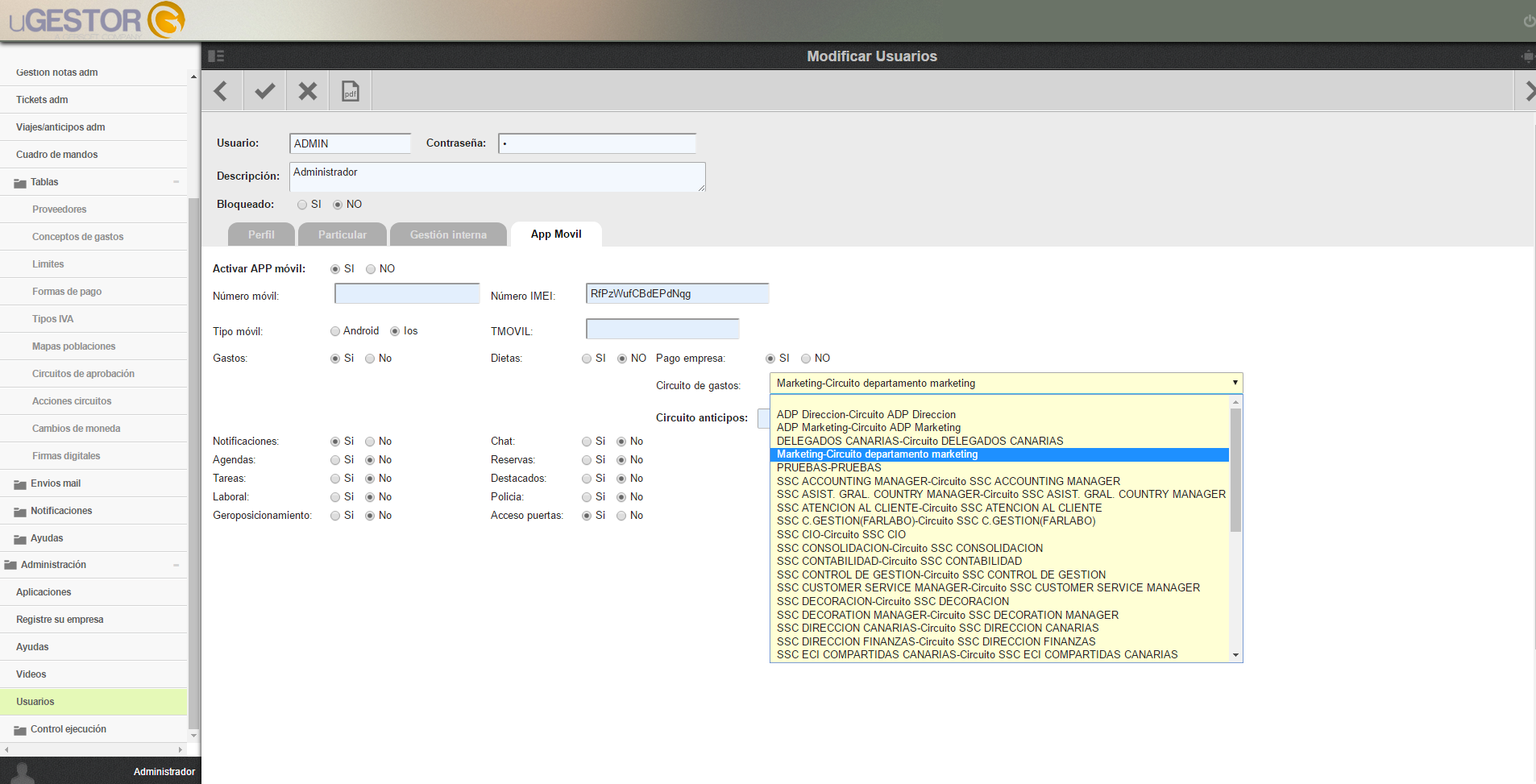Open Proveedores in sidebar menu

pos(93,209)
